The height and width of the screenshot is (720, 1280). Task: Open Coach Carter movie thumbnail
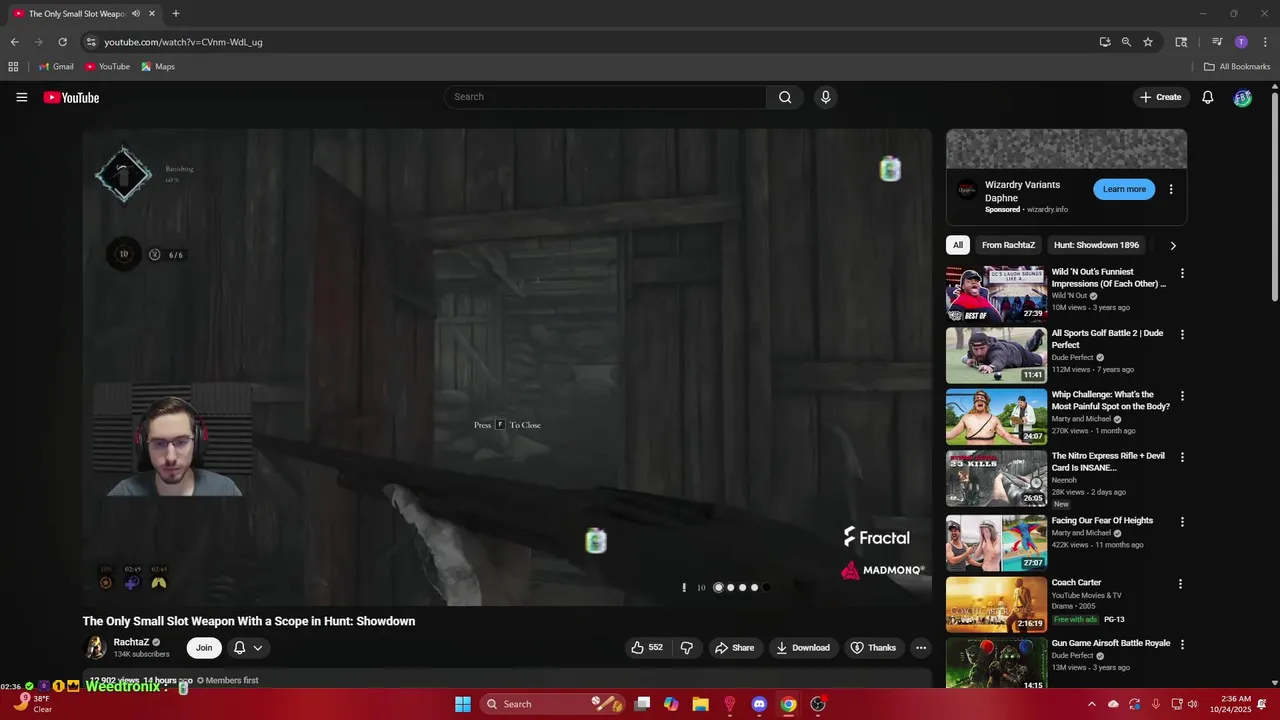996,604
